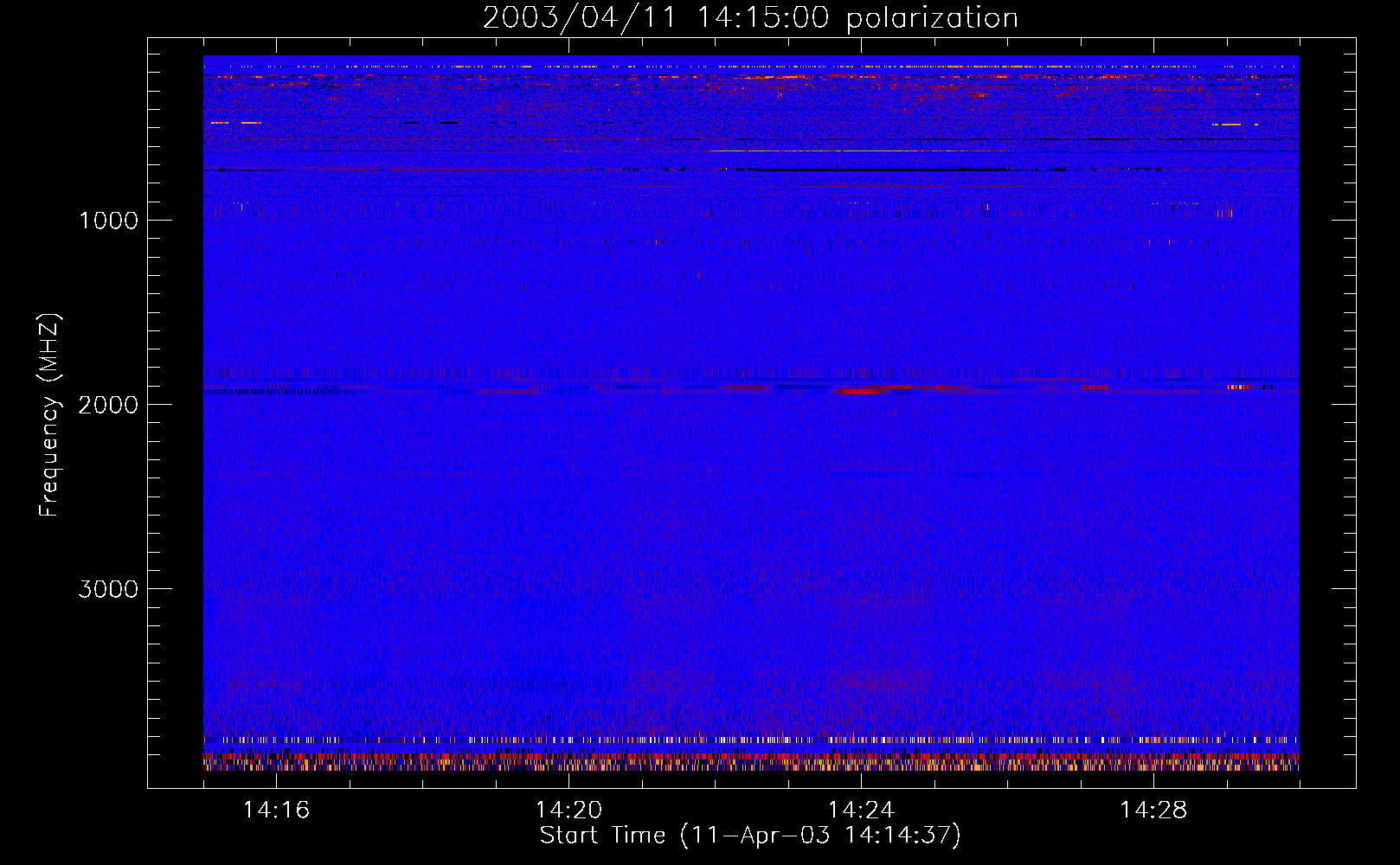Click the 14:28 time tick label
The width and height of the screenshot is (1400, 865).
point(1153,810)
